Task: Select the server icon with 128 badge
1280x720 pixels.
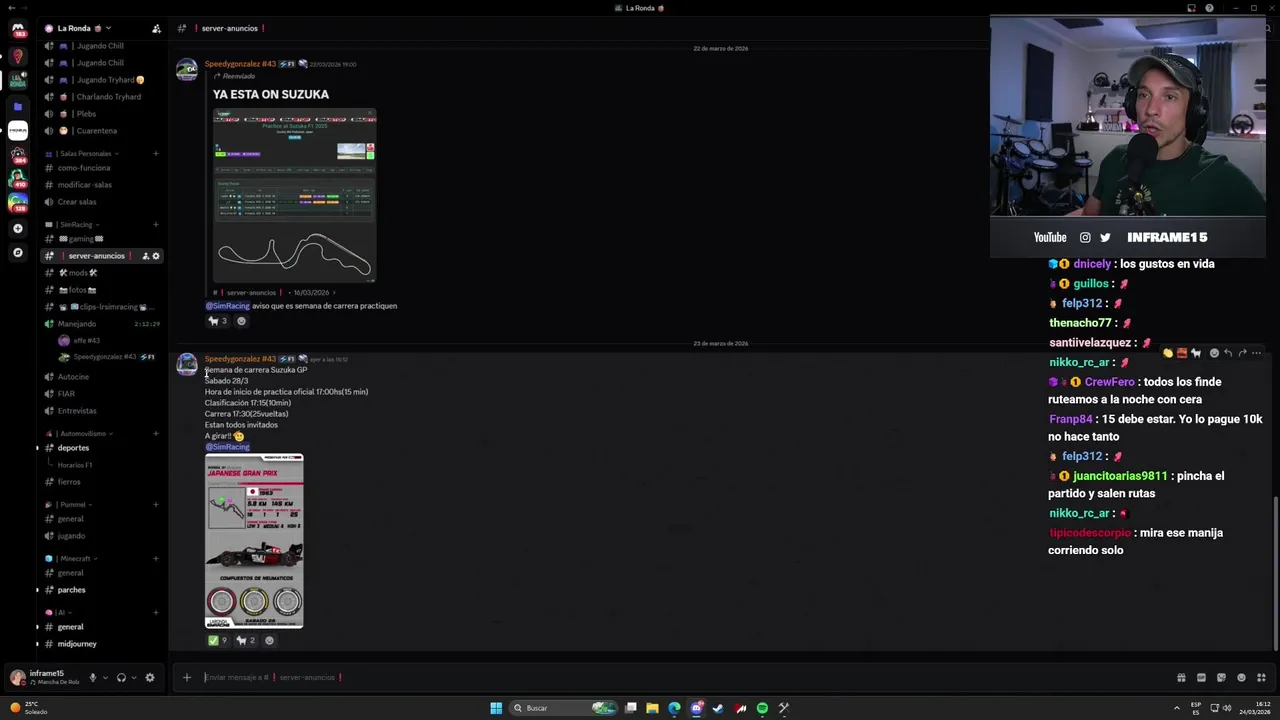Action: coord(17,202)
